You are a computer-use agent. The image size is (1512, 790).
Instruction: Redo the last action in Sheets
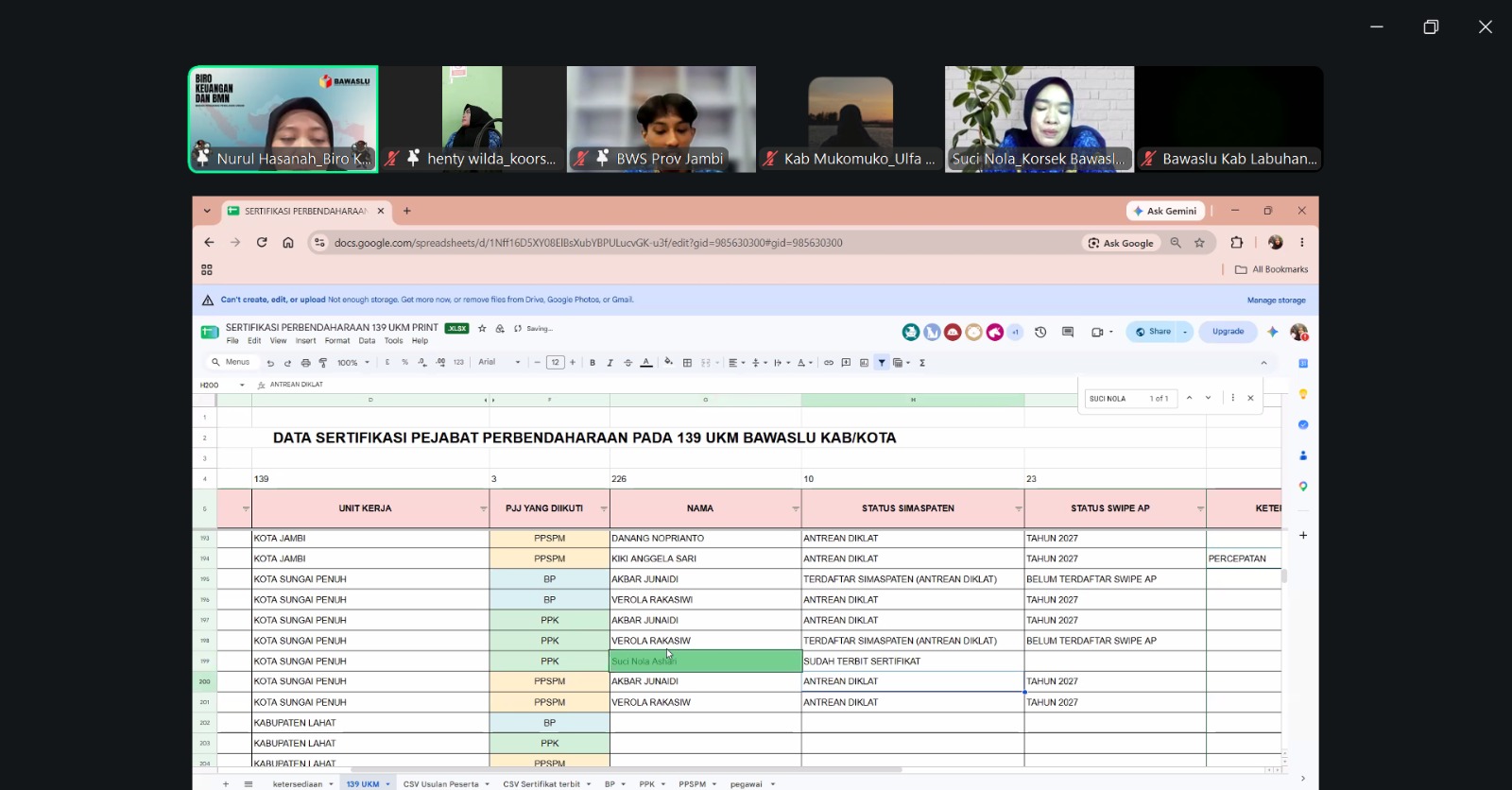288,363
